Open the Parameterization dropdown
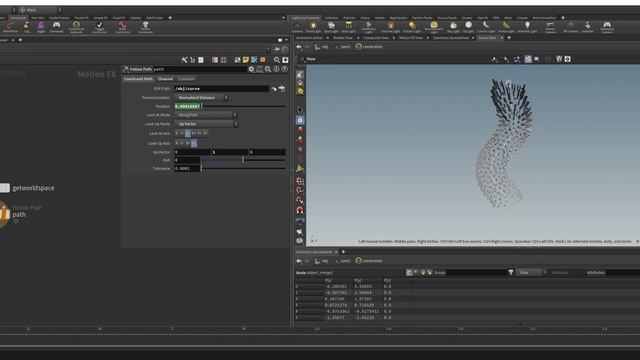640x360 pixels. [202, 98]
